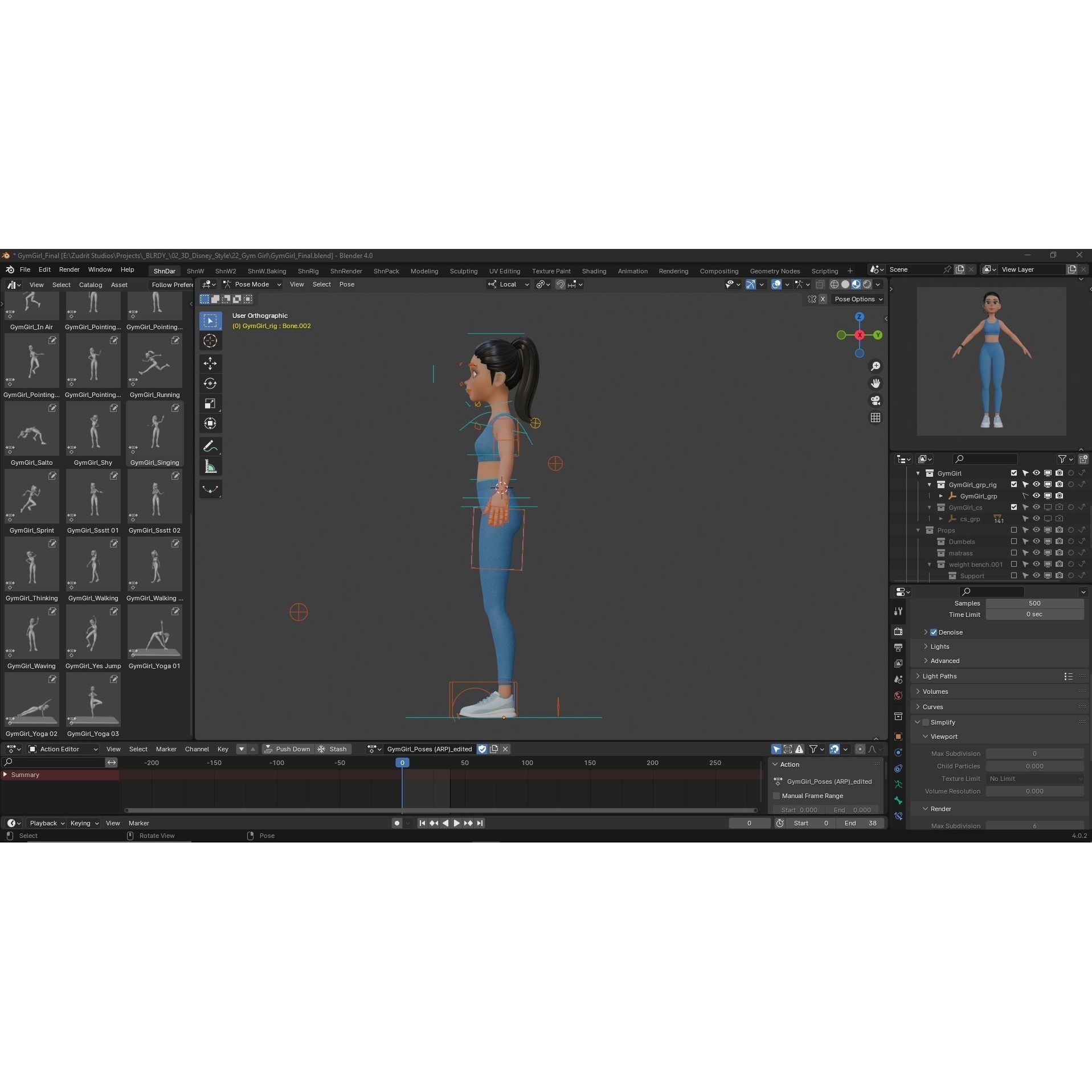This screenshot has width=1092, height=1092.
Task: Switch to the Animation workspace tab
Action: [632, 271]
